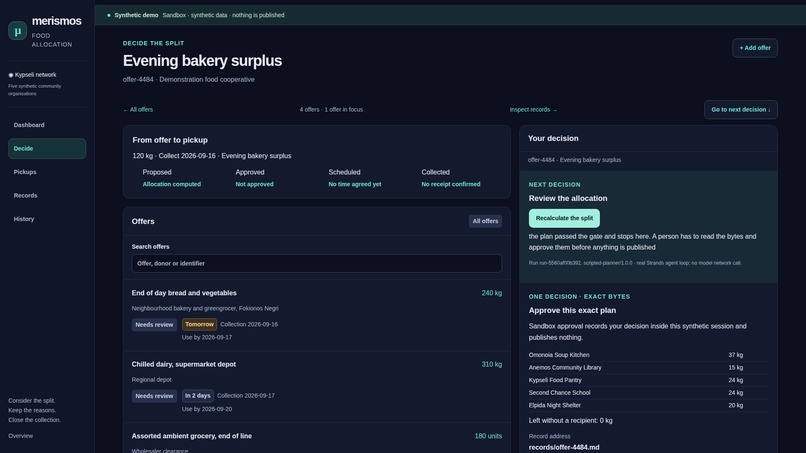This screenshot has height=453, width=806.
Task: Open the Dashboard page
Action: point(47,125)
